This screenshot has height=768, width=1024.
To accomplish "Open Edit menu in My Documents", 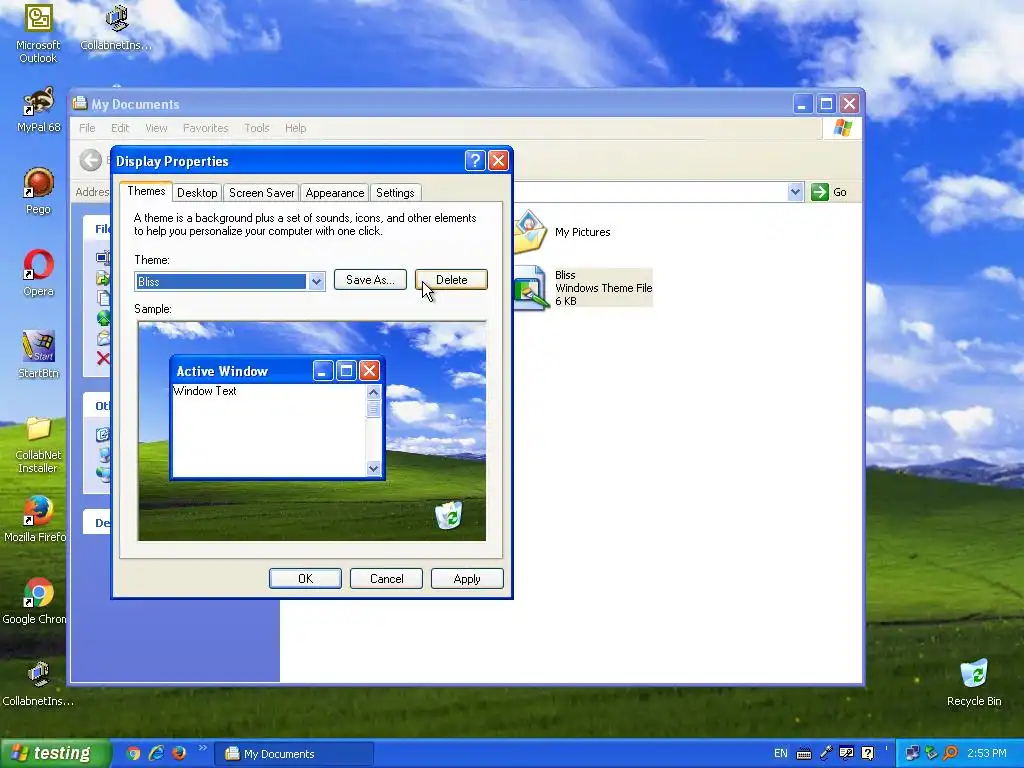I will tap(120, 128).
